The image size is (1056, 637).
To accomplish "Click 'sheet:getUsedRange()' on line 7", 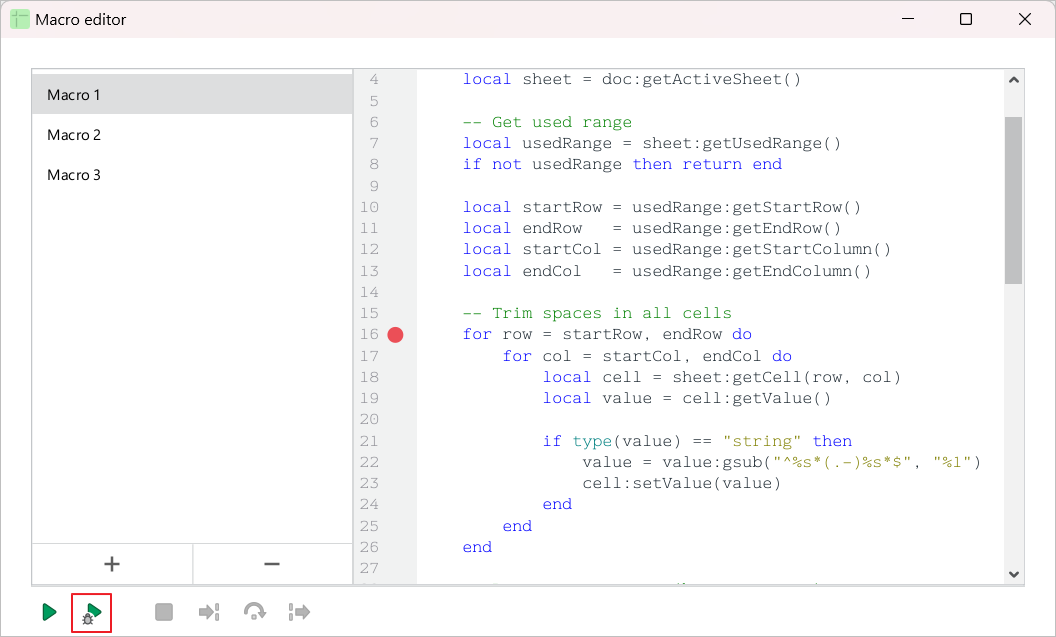I will coord(741,143).
